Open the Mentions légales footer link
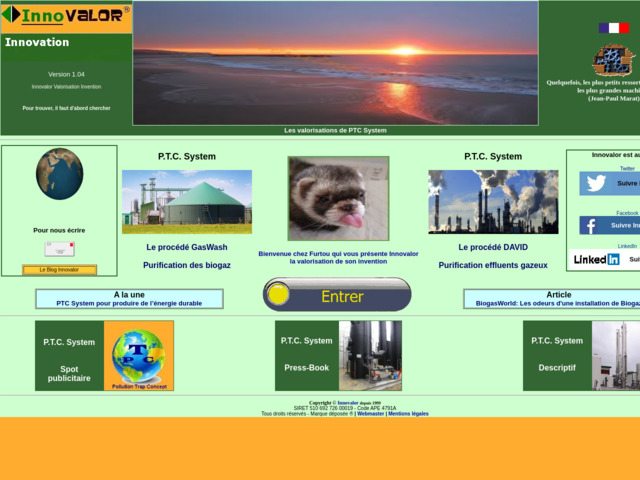The image size is (640, 480). (408, 413)
